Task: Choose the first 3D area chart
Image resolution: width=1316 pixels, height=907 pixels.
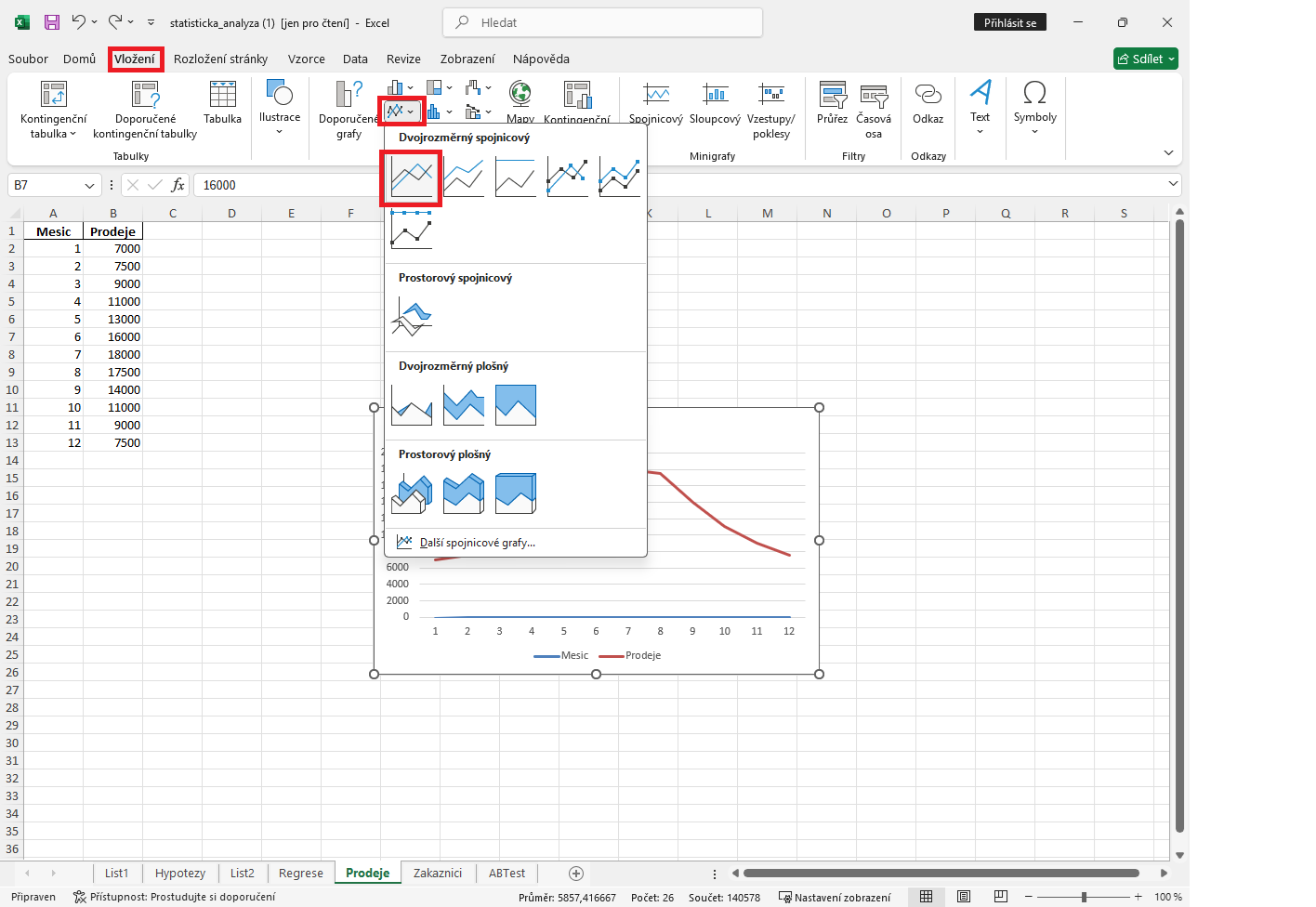Action: [x=411, y=493]
